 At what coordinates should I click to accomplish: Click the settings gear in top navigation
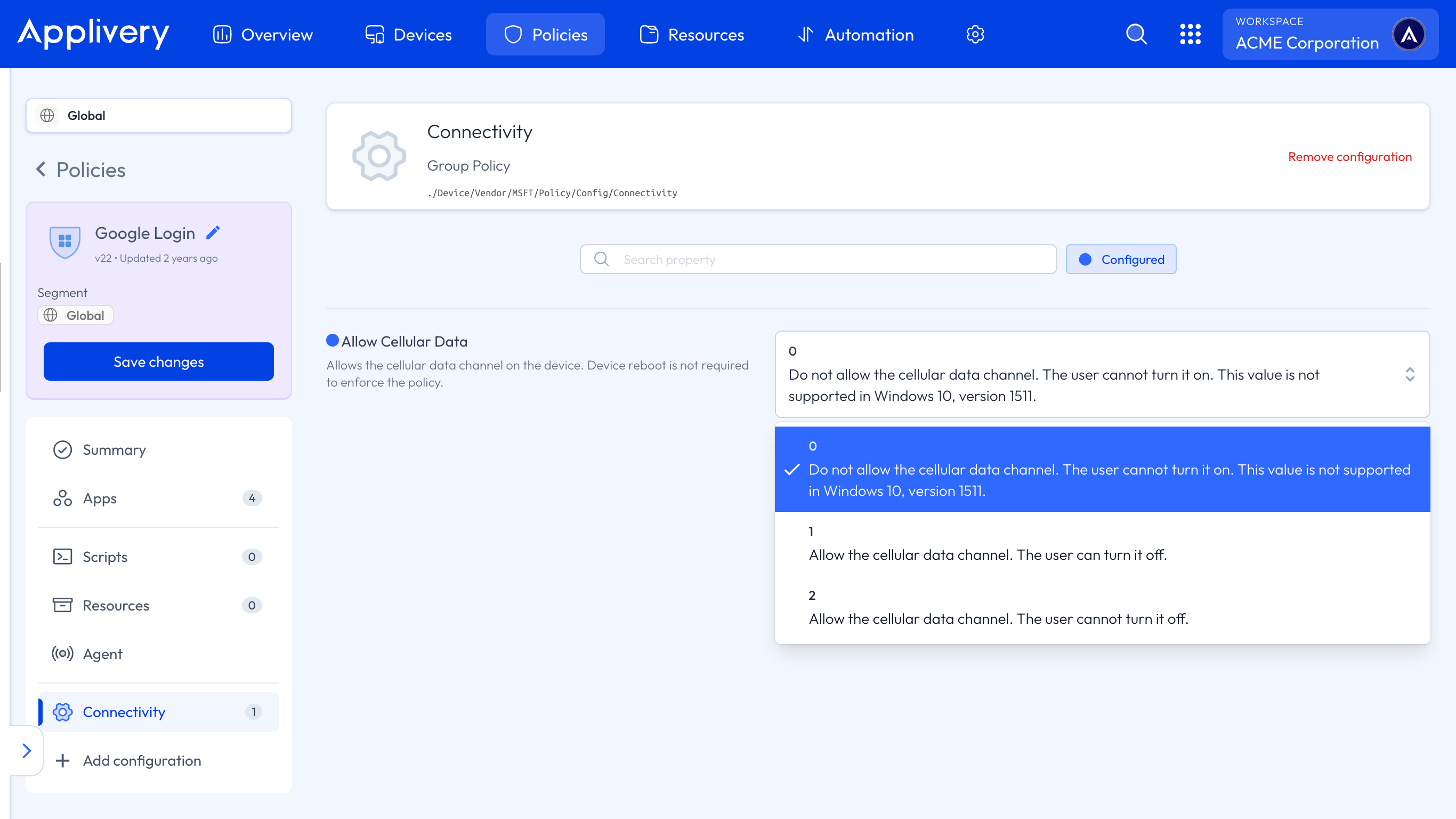point(975,35)
